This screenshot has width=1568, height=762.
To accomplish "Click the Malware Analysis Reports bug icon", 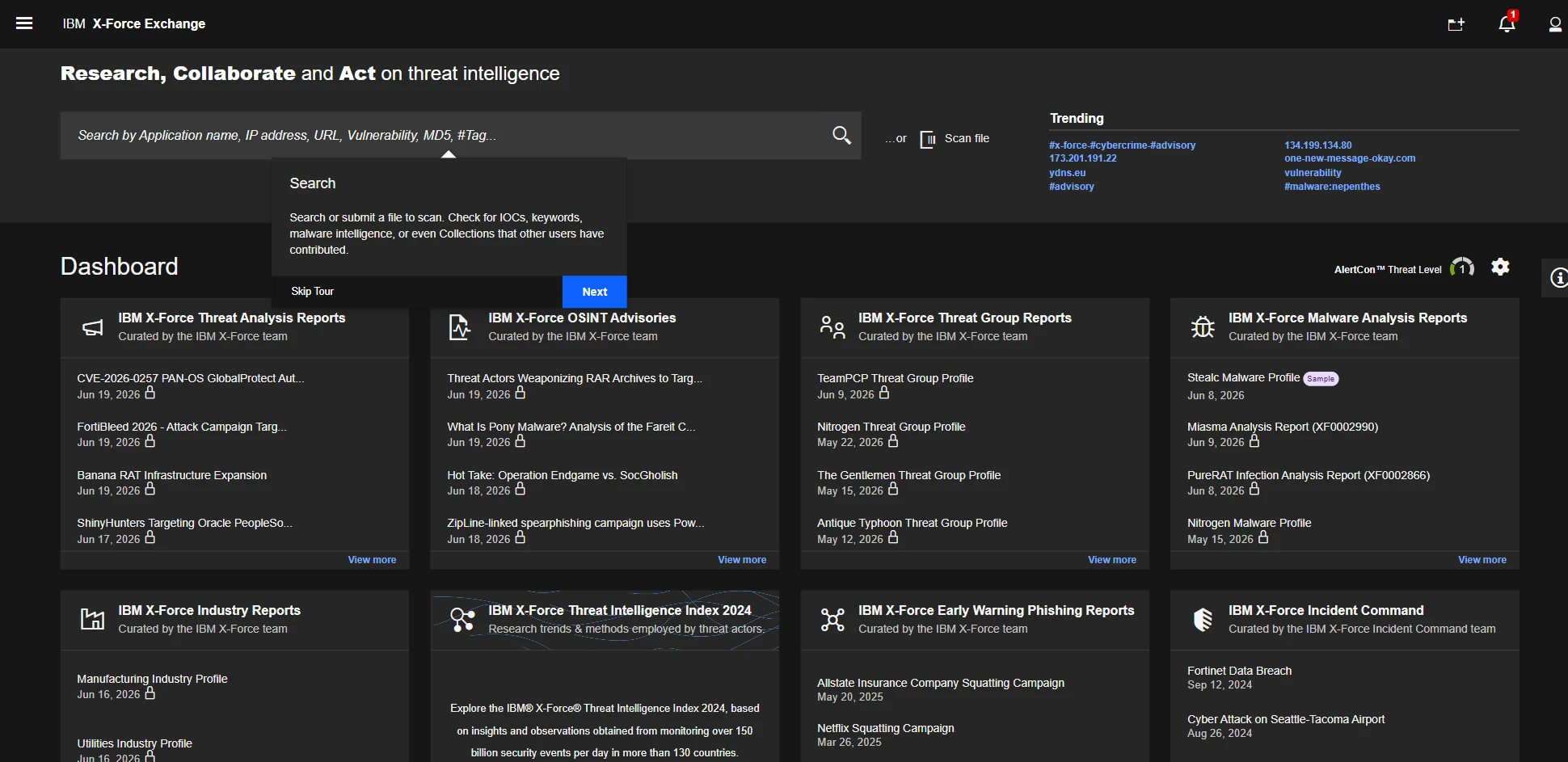I will click(1203, 326).
